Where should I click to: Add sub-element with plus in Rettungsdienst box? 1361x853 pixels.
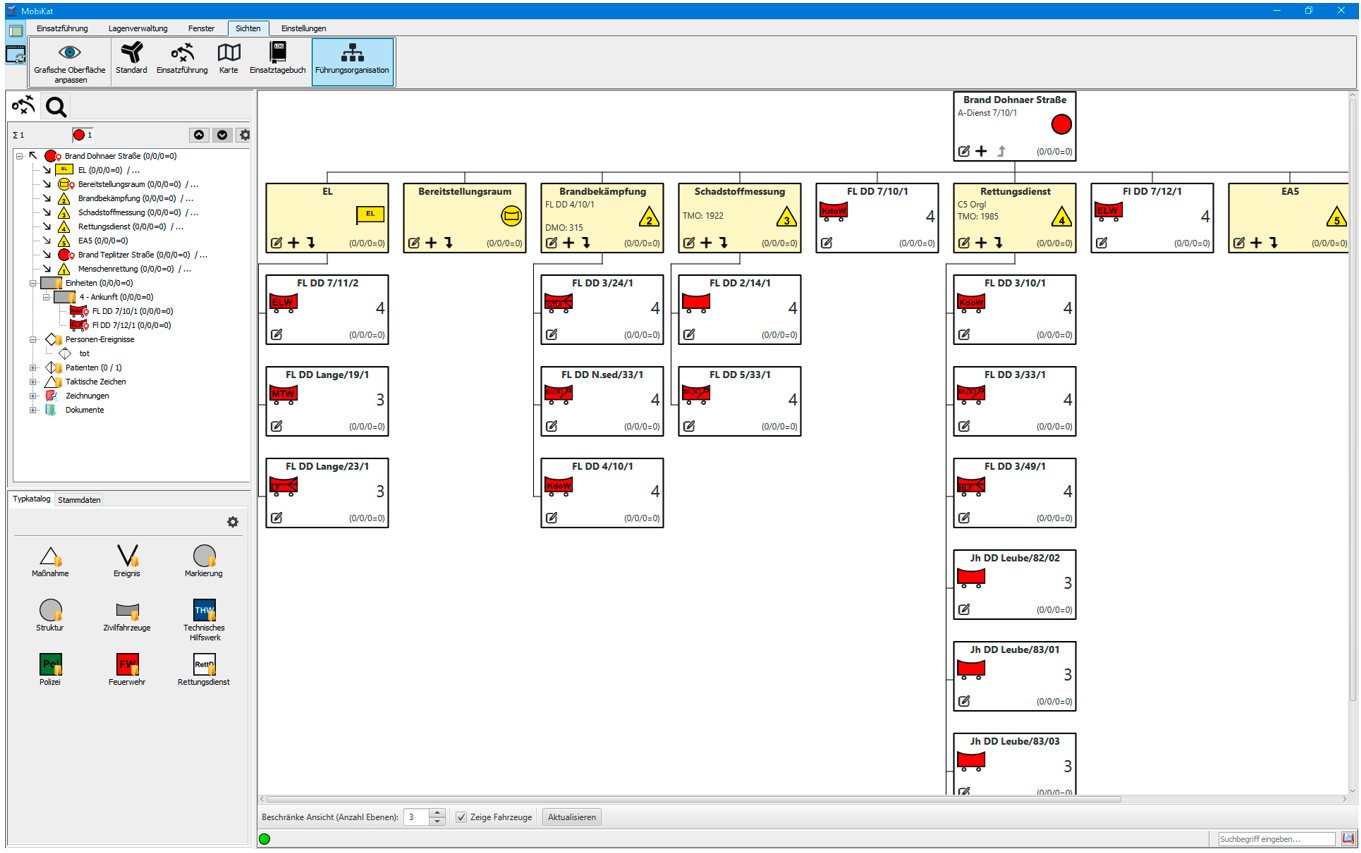tap(981, 243)
